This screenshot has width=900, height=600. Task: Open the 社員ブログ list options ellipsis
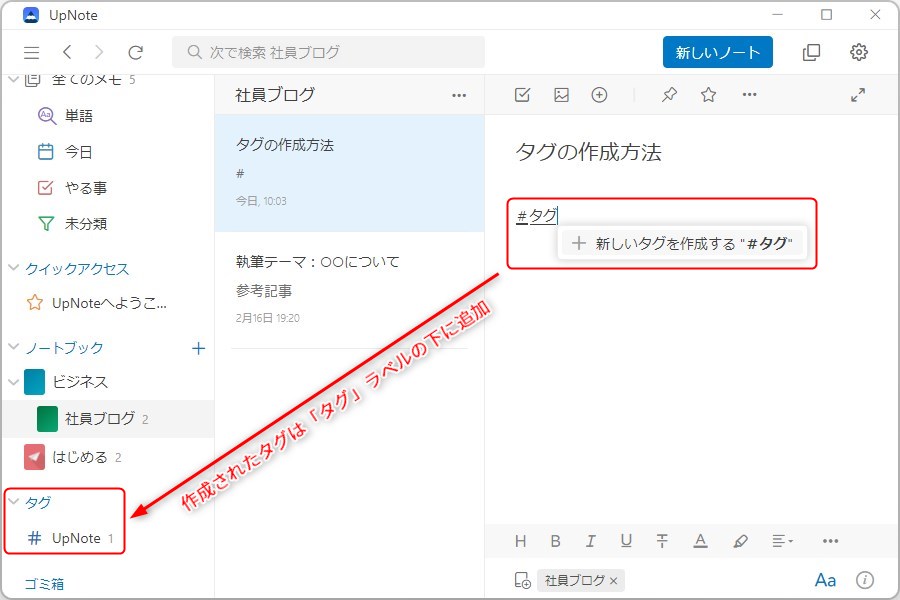click(459, 95)
